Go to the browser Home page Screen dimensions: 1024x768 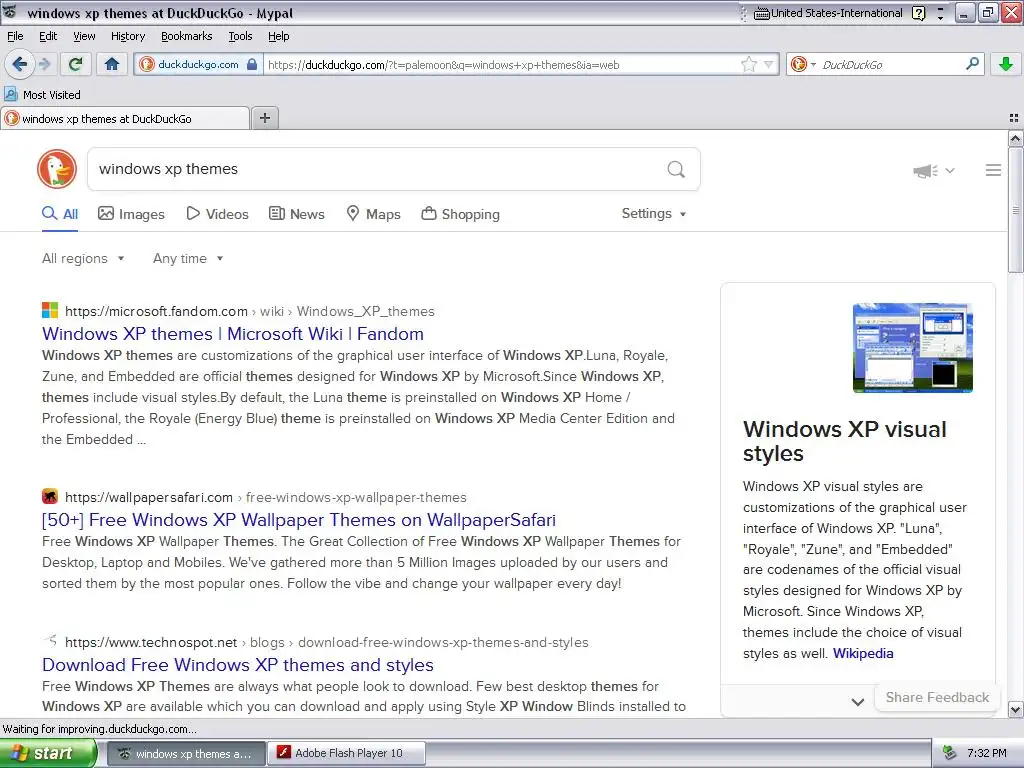point(112,64)
